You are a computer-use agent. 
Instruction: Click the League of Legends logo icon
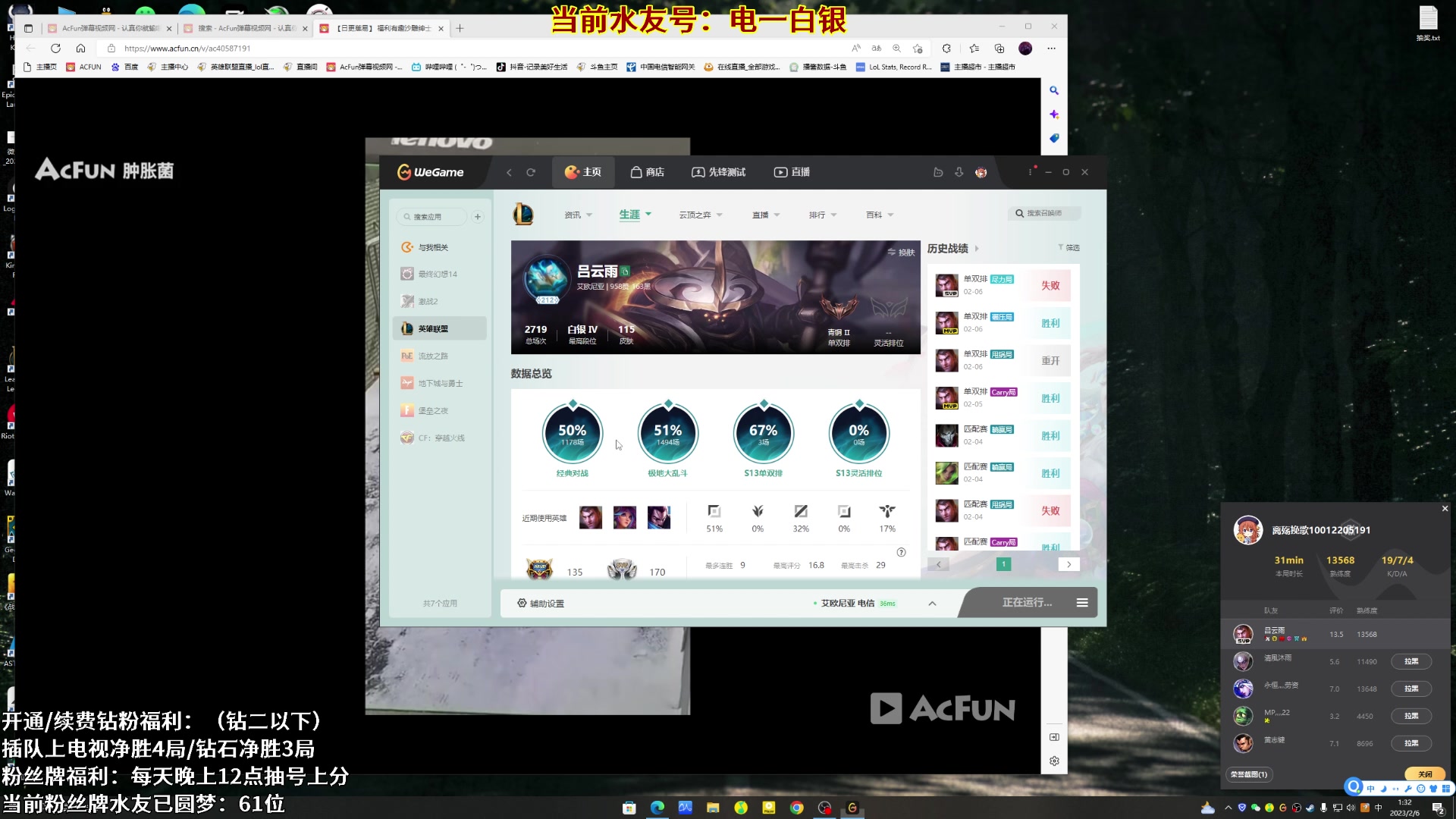523,215
